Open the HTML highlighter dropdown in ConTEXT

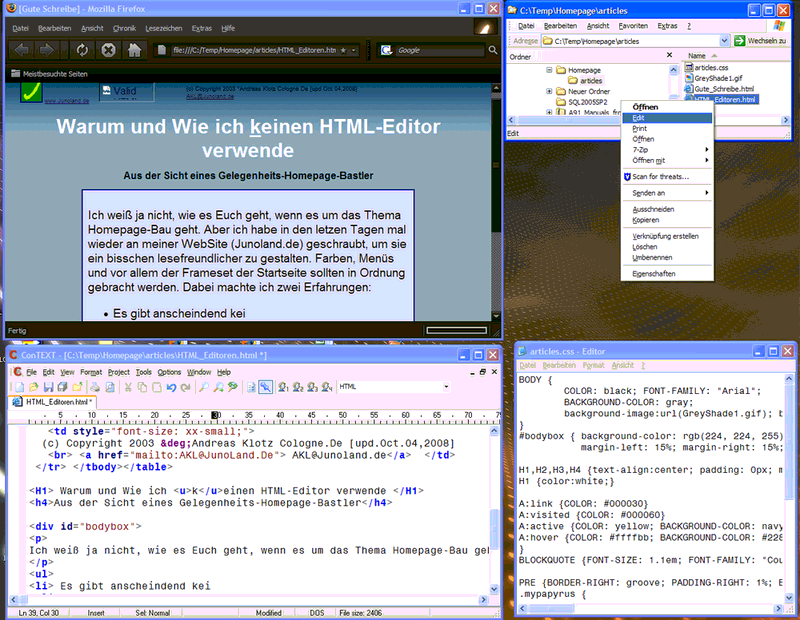click(448, 387)
